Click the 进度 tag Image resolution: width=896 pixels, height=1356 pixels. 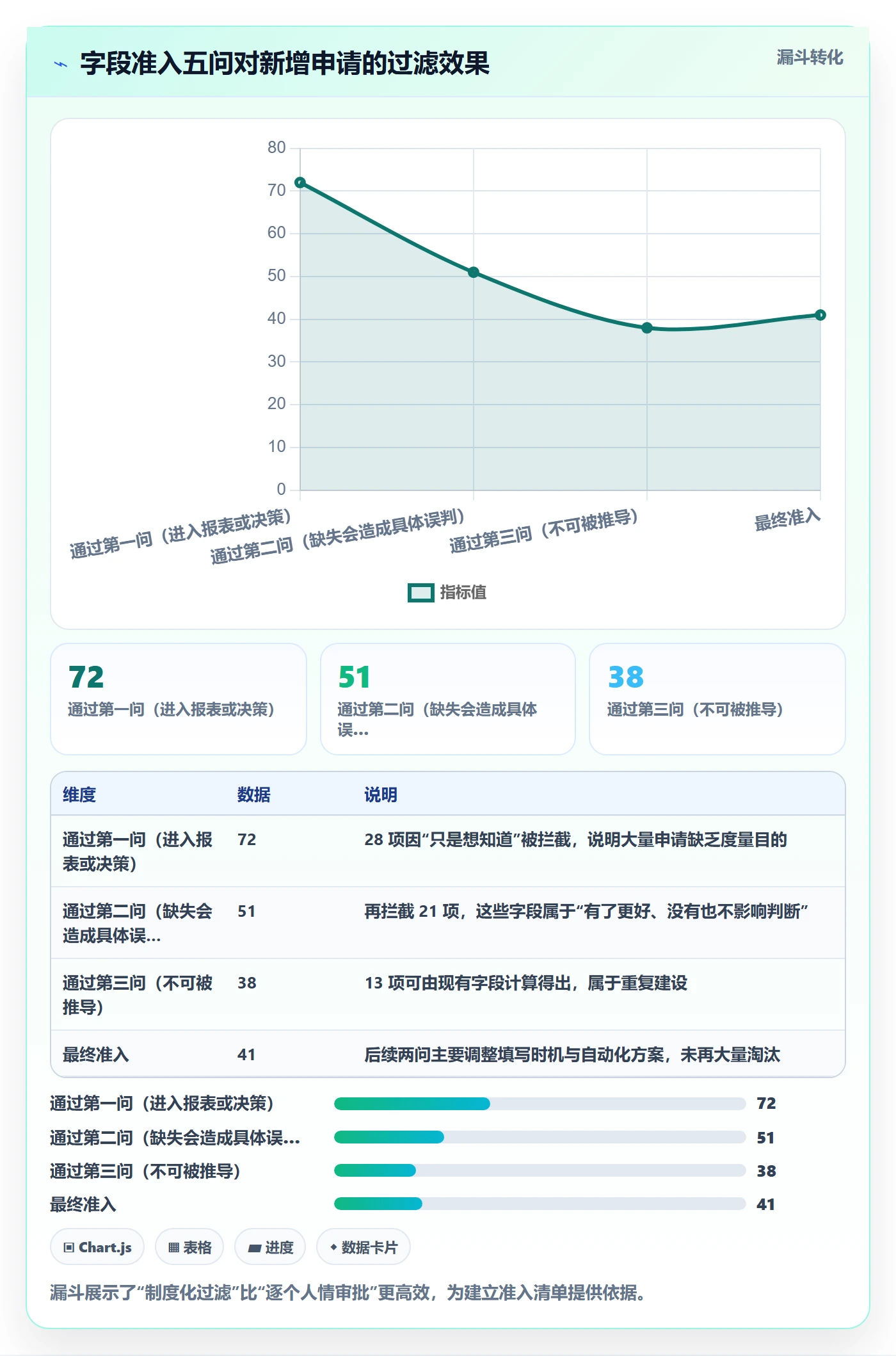point(270,1247)
